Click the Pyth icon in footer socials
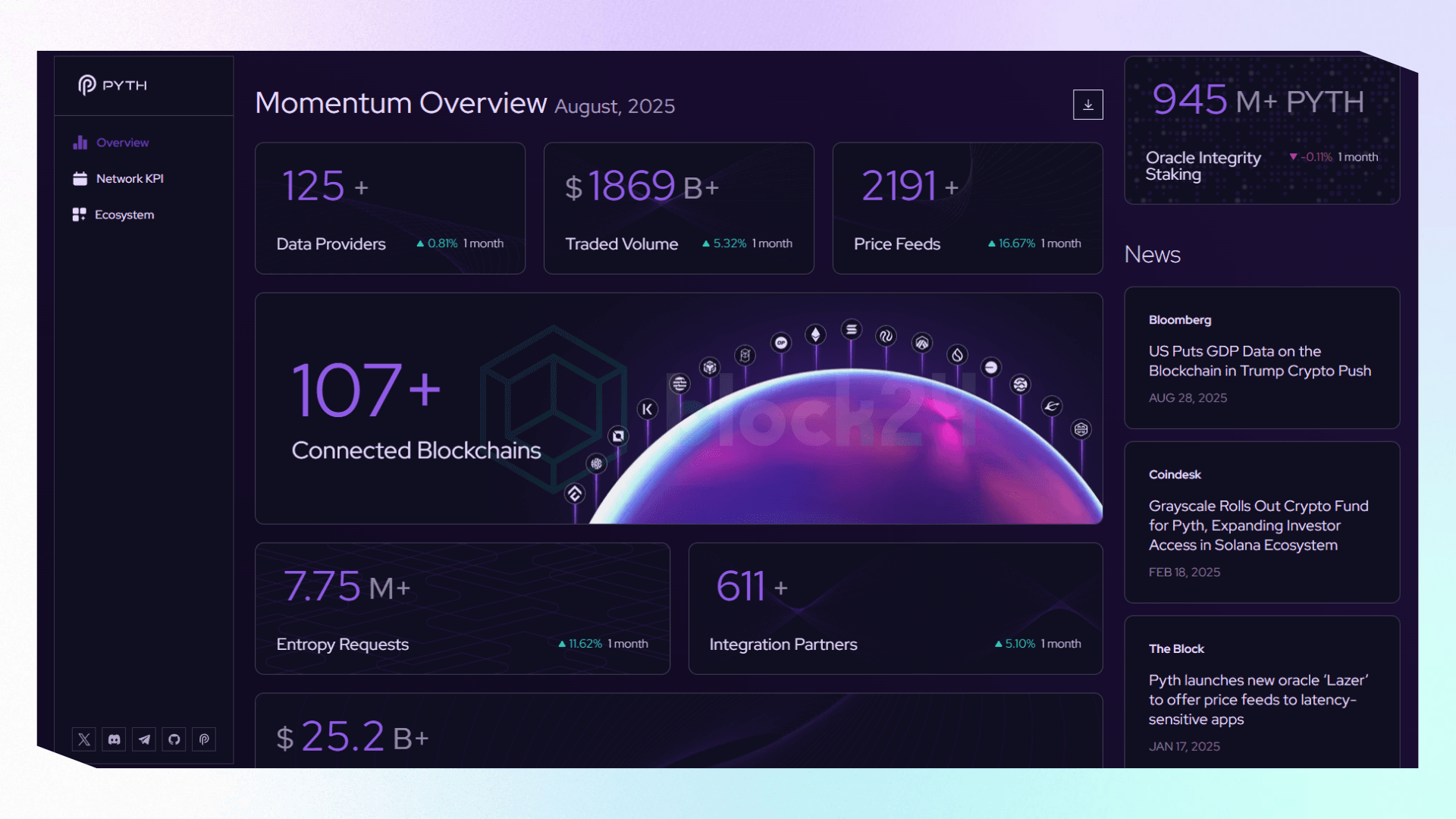This screenshot has width=1456, height=819. click(x=204, y=739)
